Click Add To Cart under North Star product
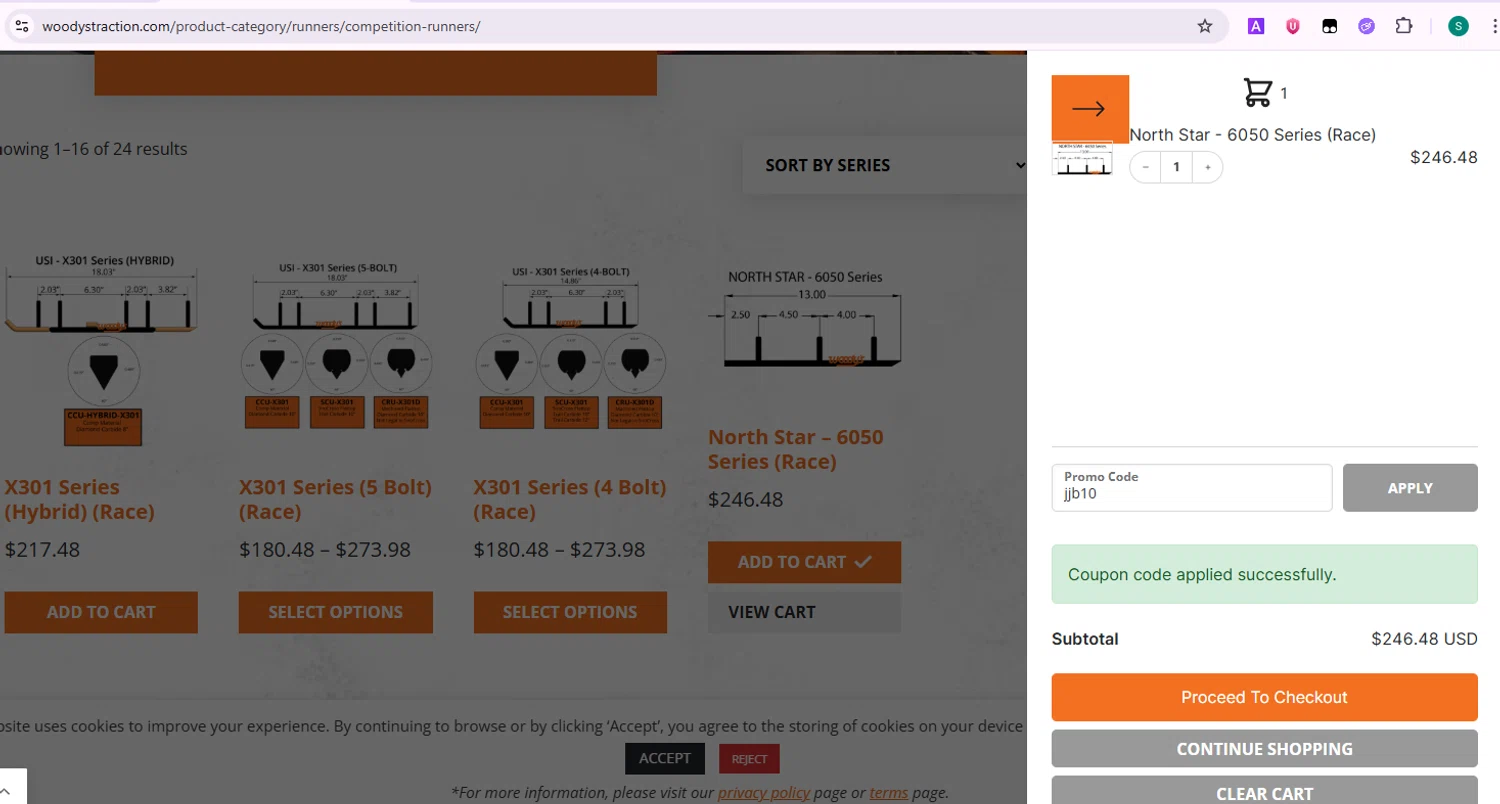This screenshot has width=1500, height=804. point(804,562)
